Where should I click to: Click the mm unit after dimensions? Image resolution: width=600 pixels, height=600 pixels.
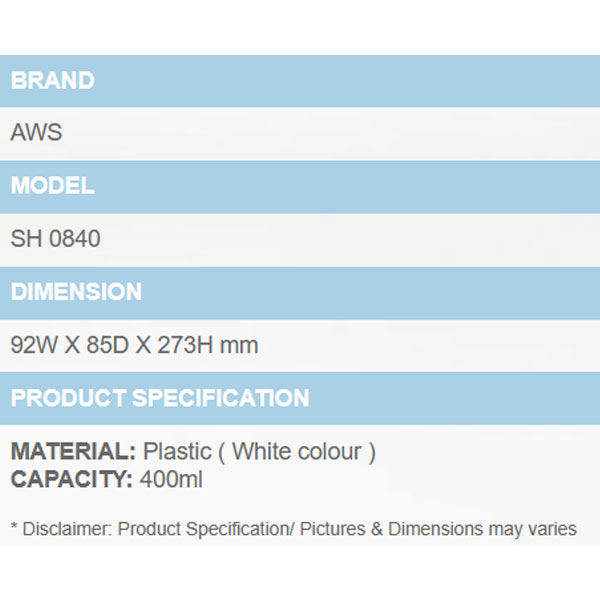pos(241,346)
